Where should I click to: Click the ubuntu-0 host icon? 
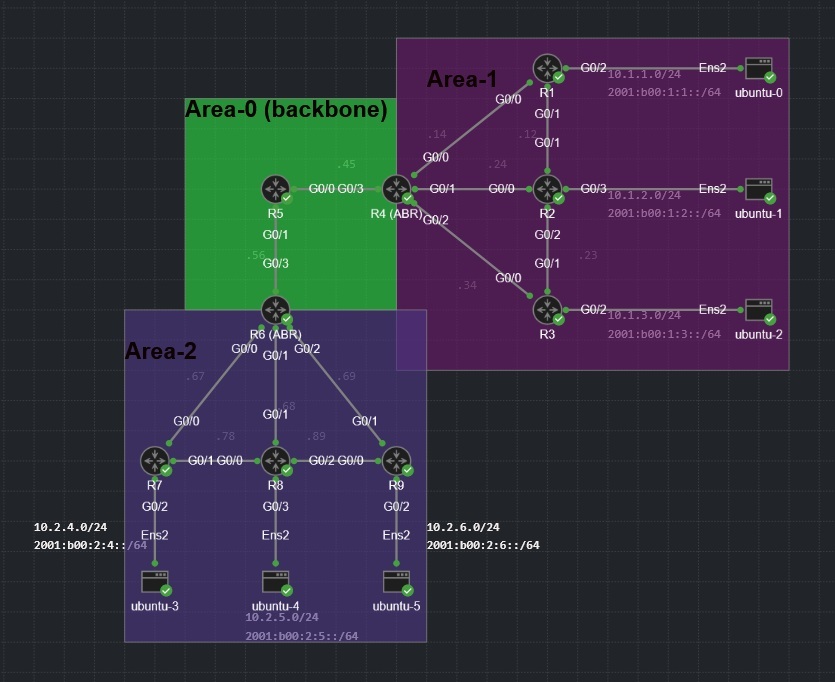click(x=759, y=69)
